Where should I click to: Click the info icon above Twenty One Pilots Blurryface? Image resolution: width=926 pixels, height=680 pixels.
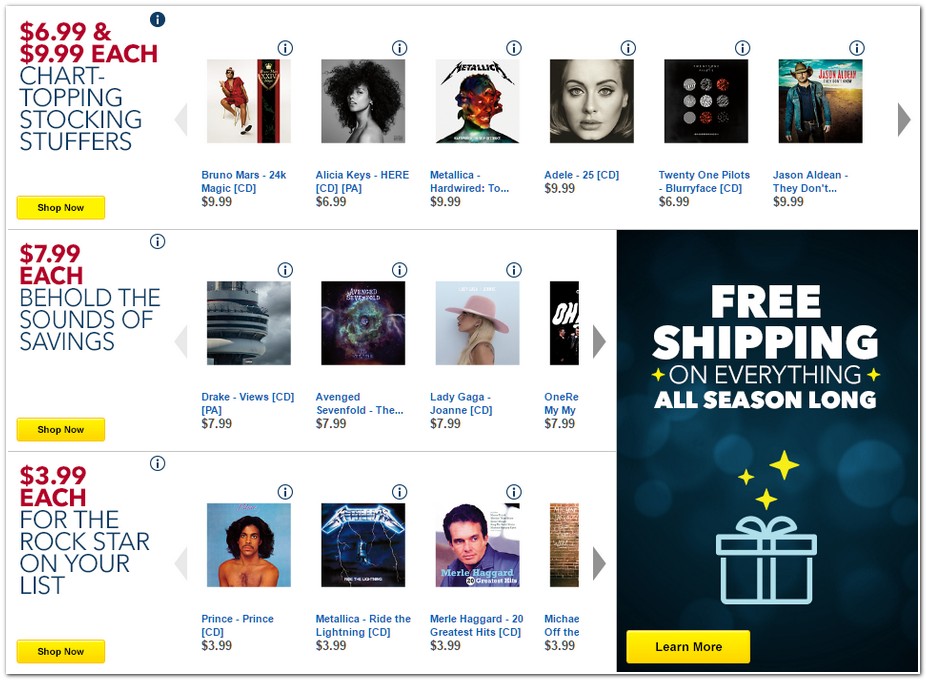(x=742, y=47)
